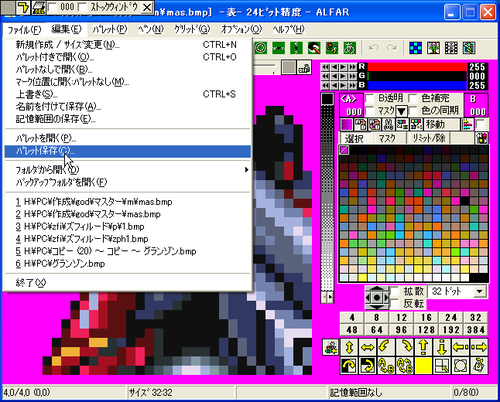The height and width of the screenshot is (402, 500).
Task: Click the flower-with-arrow icon left of the flip buttons
Action: [x=331, y=347]
